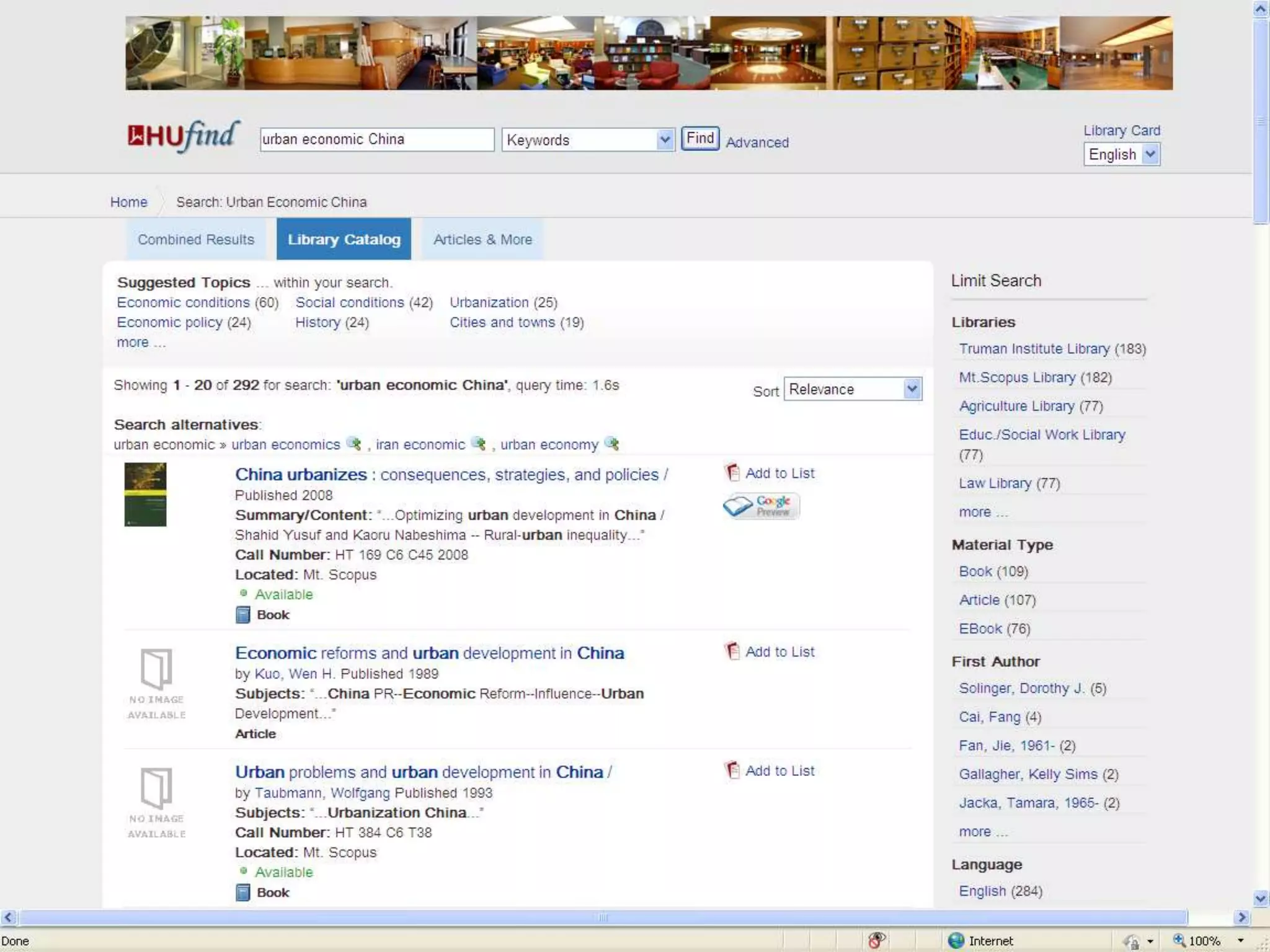Open the Sort by Relevance dropdown
The width and height of the screenshot is (1270, 952).
[x=853, y=389]
